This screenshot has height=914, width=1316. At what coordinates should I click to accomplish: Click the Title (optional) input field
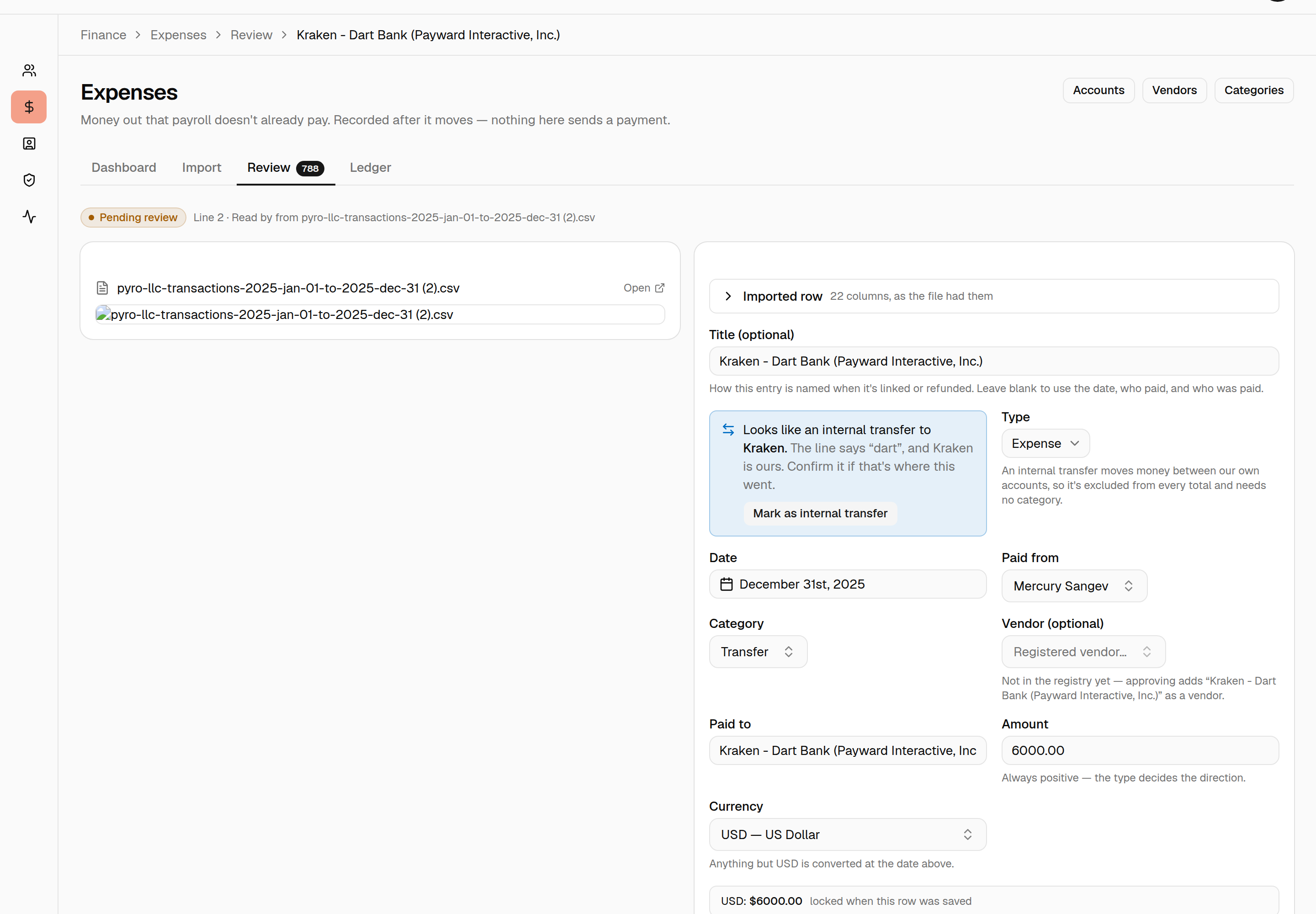click(x=993, y=361)
